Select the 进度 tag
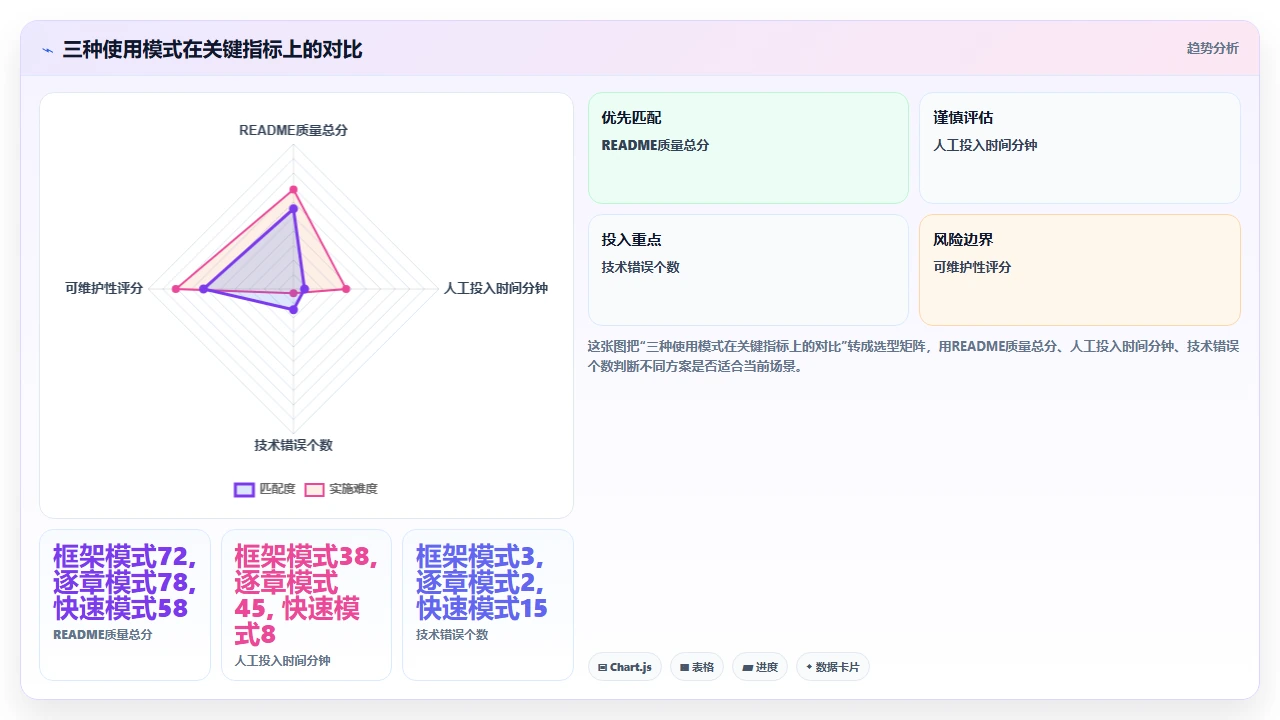 (x=760, y=667)
